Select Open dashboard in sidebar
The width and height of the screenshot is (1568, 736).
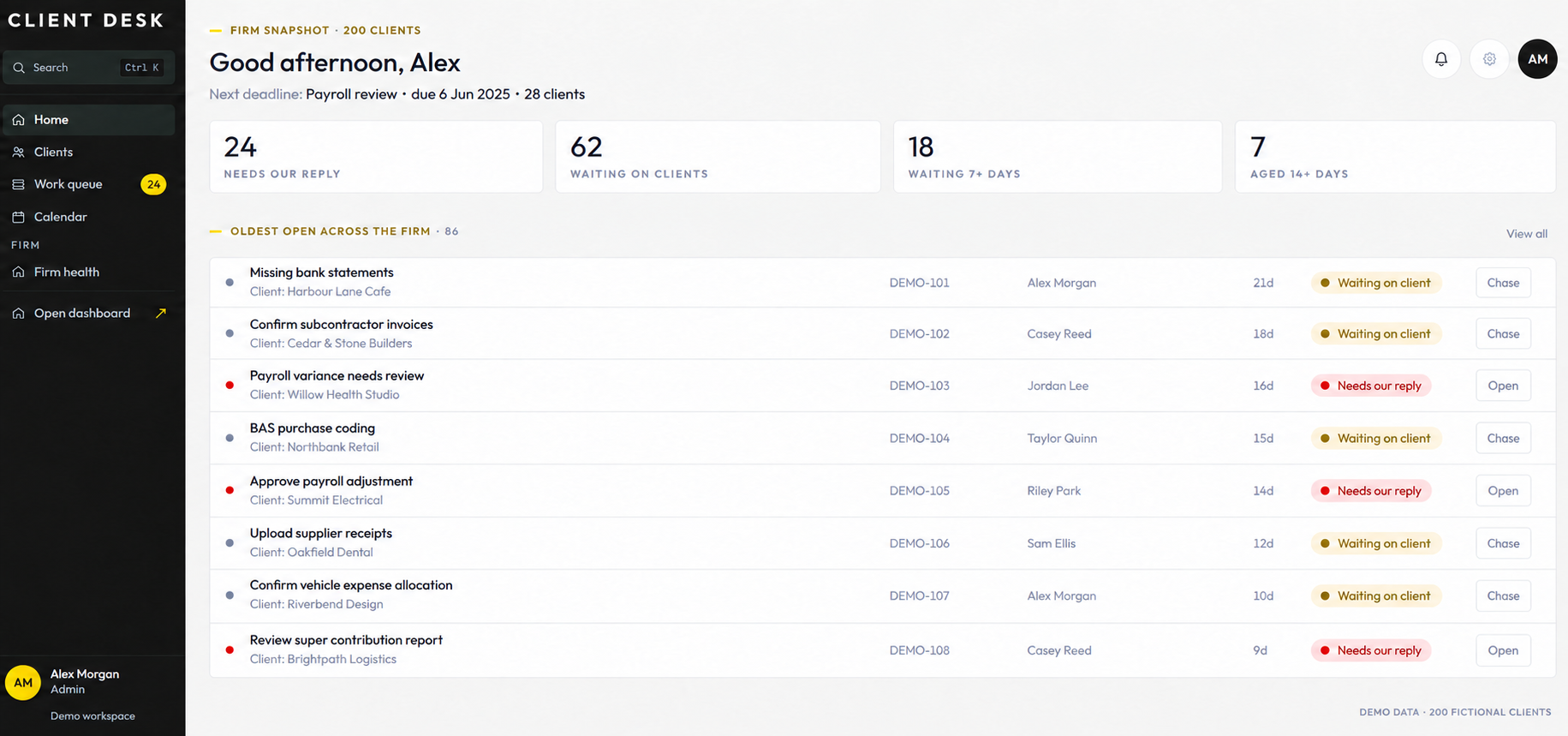coord(89,313)
